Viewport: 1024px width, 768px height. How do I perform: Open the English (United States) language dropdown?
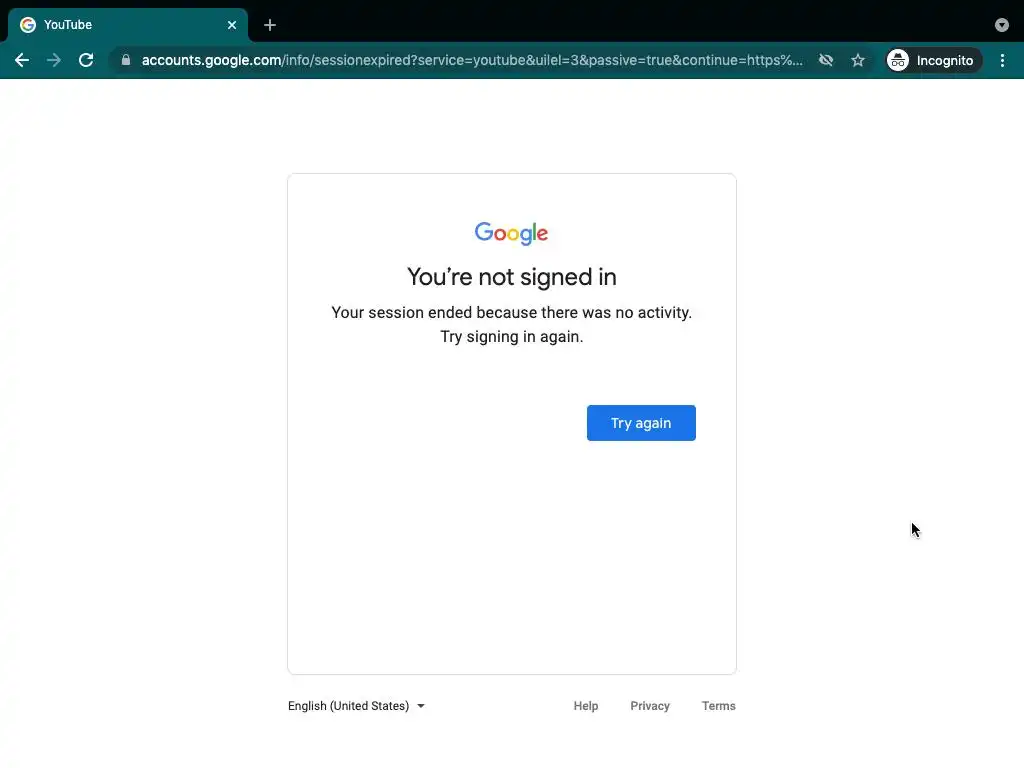[x=357, y=706]
